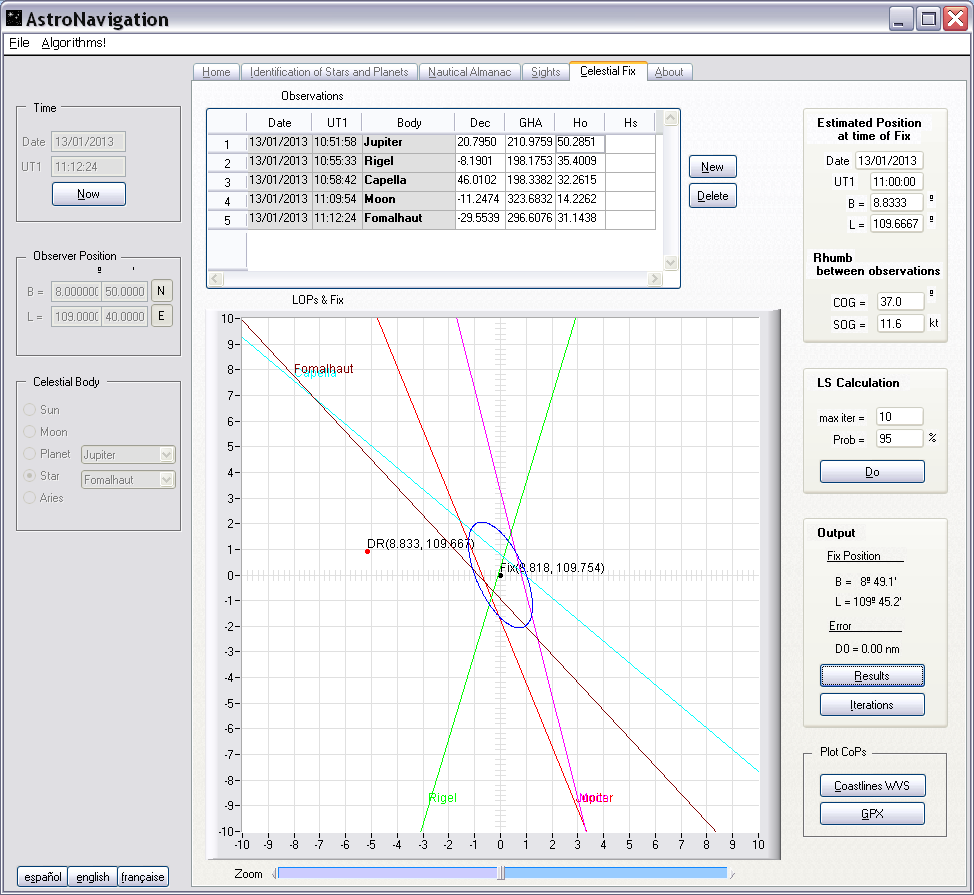
Task: Toggle the N latitude hemisphere button
Action: click(x=161, y=291)
